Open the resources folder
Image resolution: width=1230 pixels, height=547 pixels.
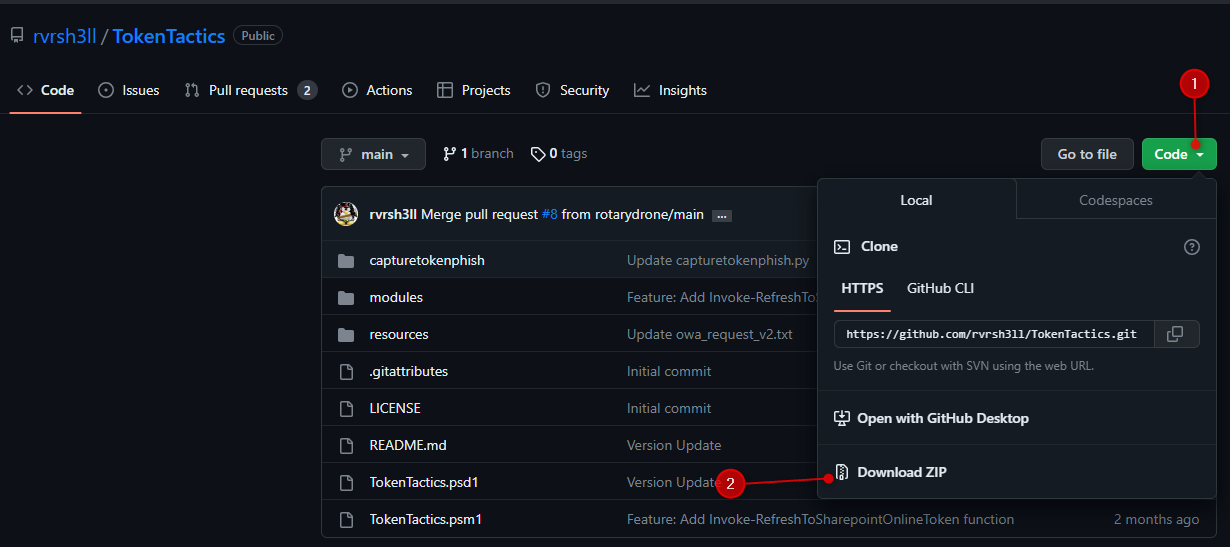399,334
